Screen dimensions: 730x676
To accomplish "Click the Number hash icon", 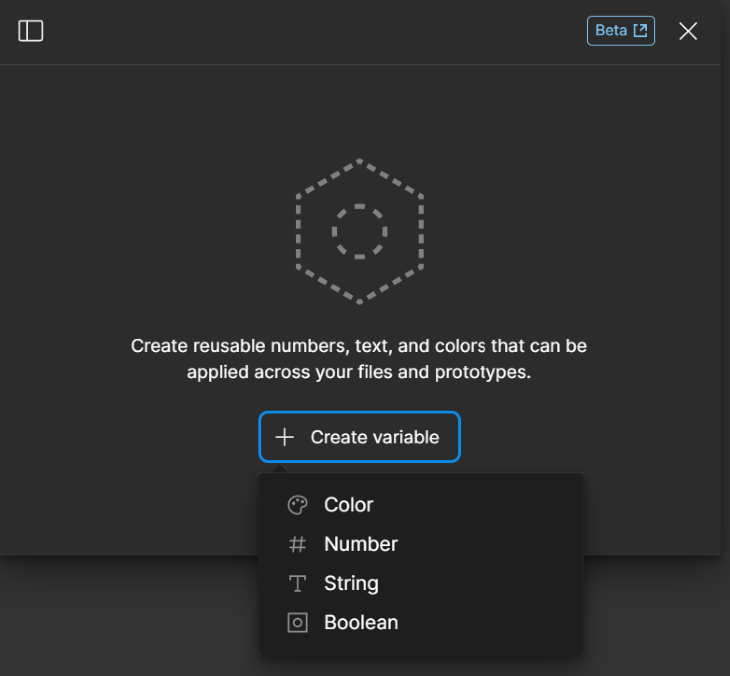I will pos(297,544).
